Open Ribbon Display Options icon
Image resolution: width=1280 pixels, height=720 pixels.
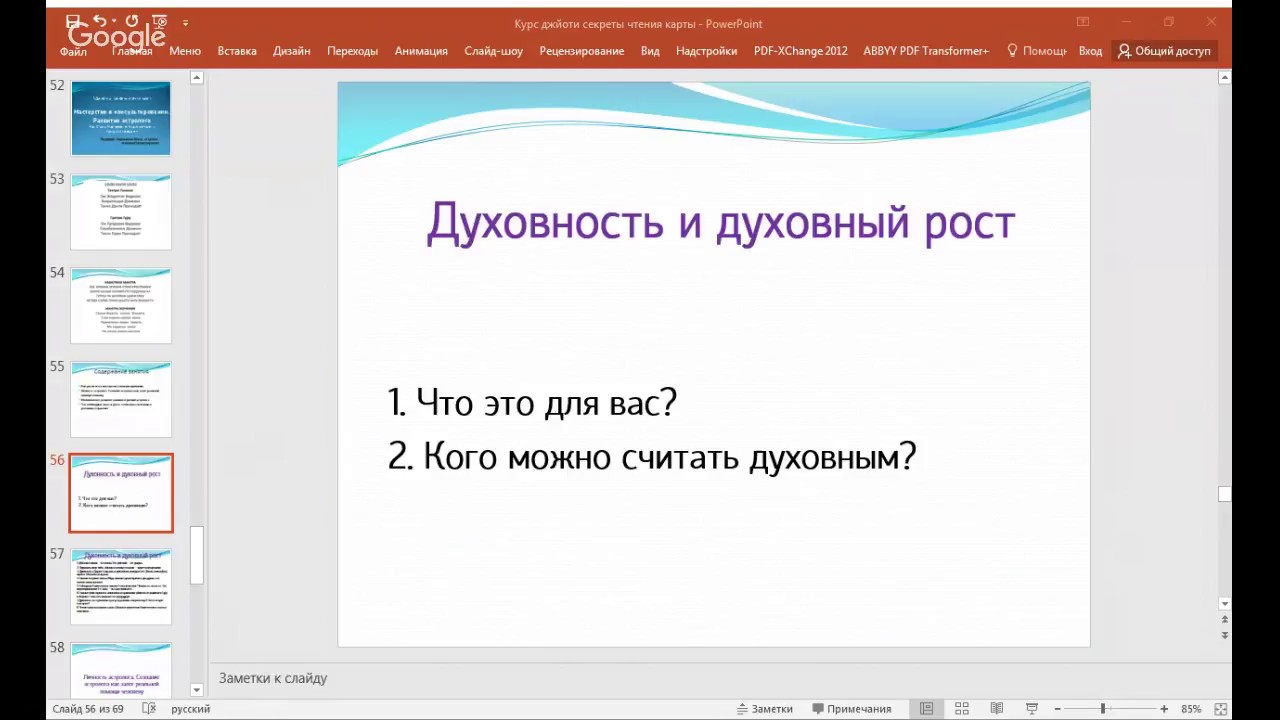click(1083, 22)
